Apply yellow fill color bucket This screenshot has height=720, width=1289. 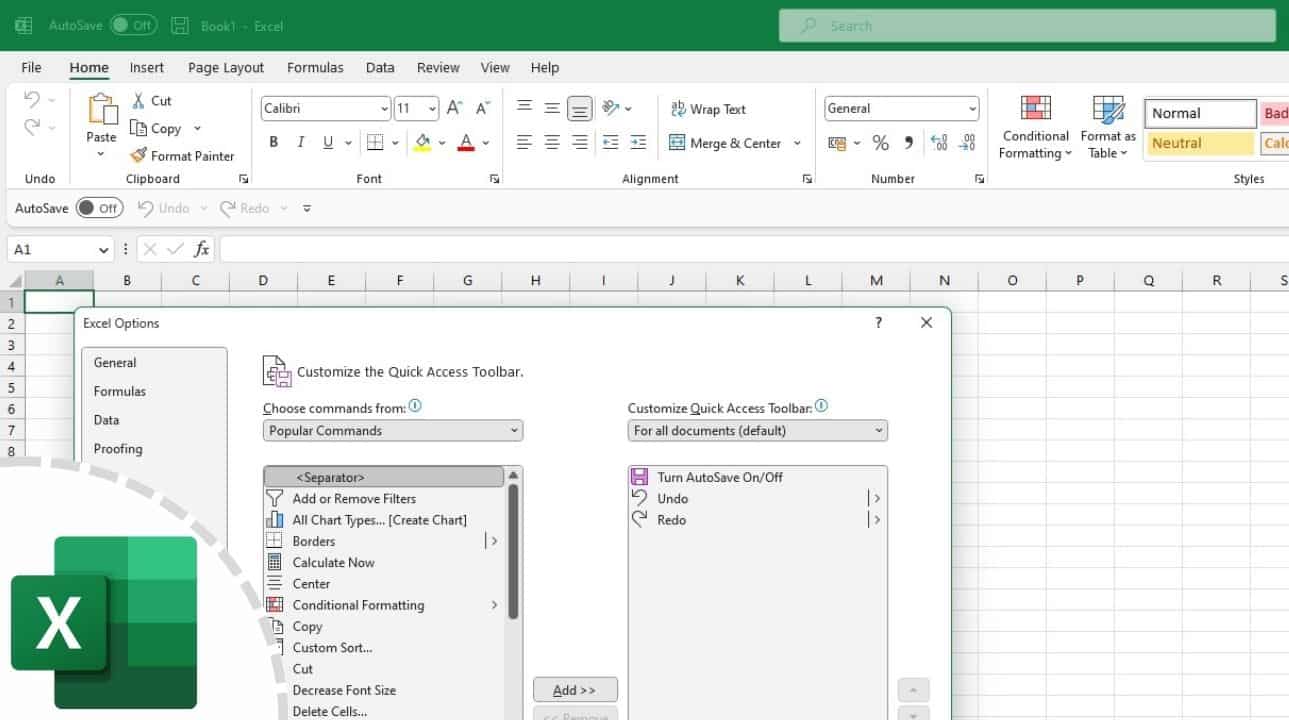pos(422,143)
